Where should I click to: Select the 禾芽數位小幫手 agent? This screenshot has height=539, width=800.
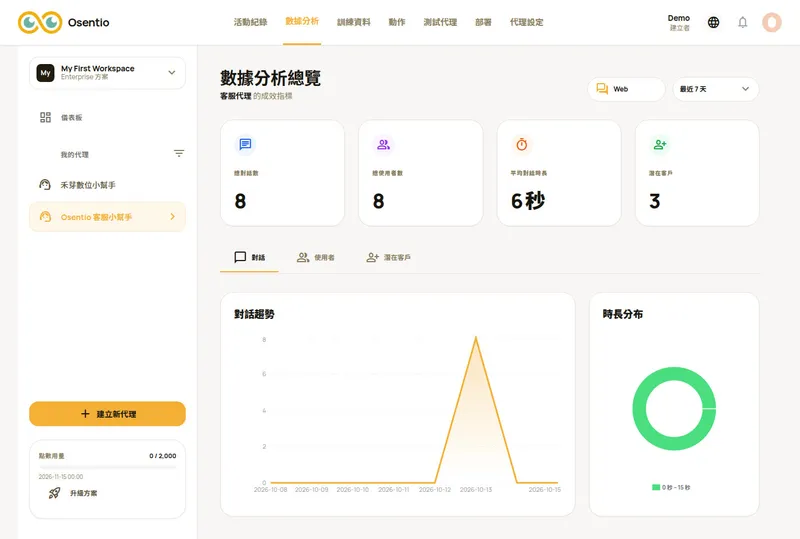pyautogui.click(x=107, y=185)
